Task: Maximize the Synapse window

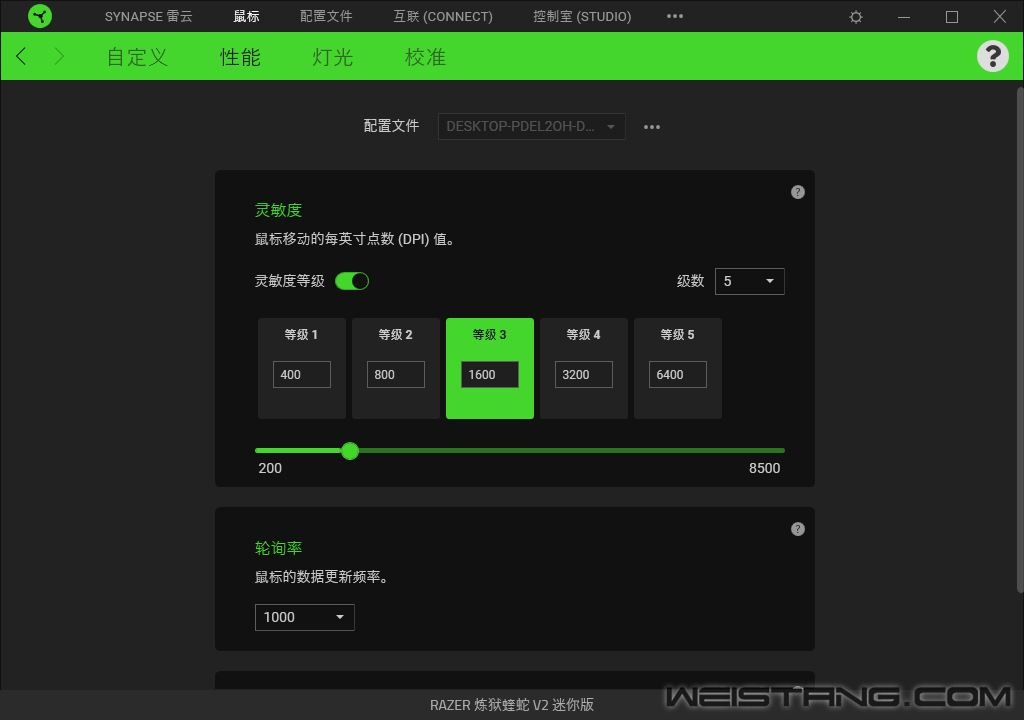Action: 952,17
